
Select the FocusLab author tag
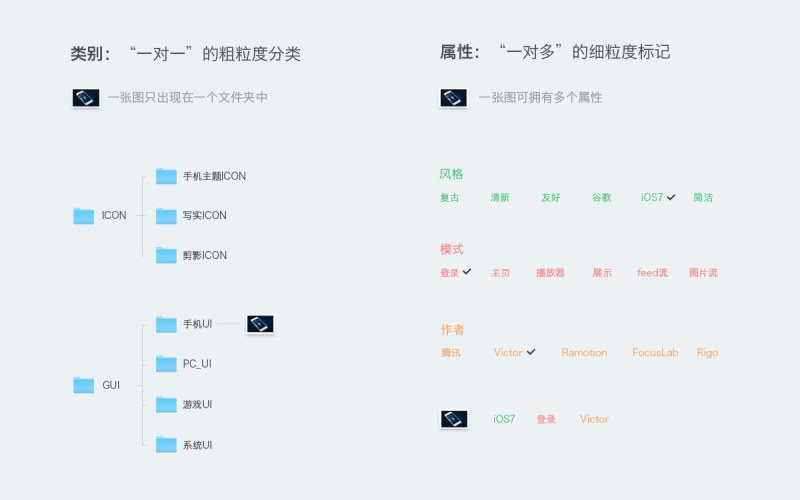[655, 352]
